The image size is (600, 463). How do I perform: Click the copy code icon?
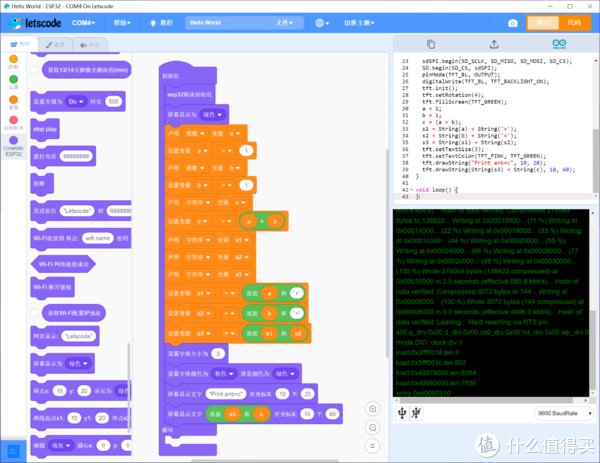(431, 44)
